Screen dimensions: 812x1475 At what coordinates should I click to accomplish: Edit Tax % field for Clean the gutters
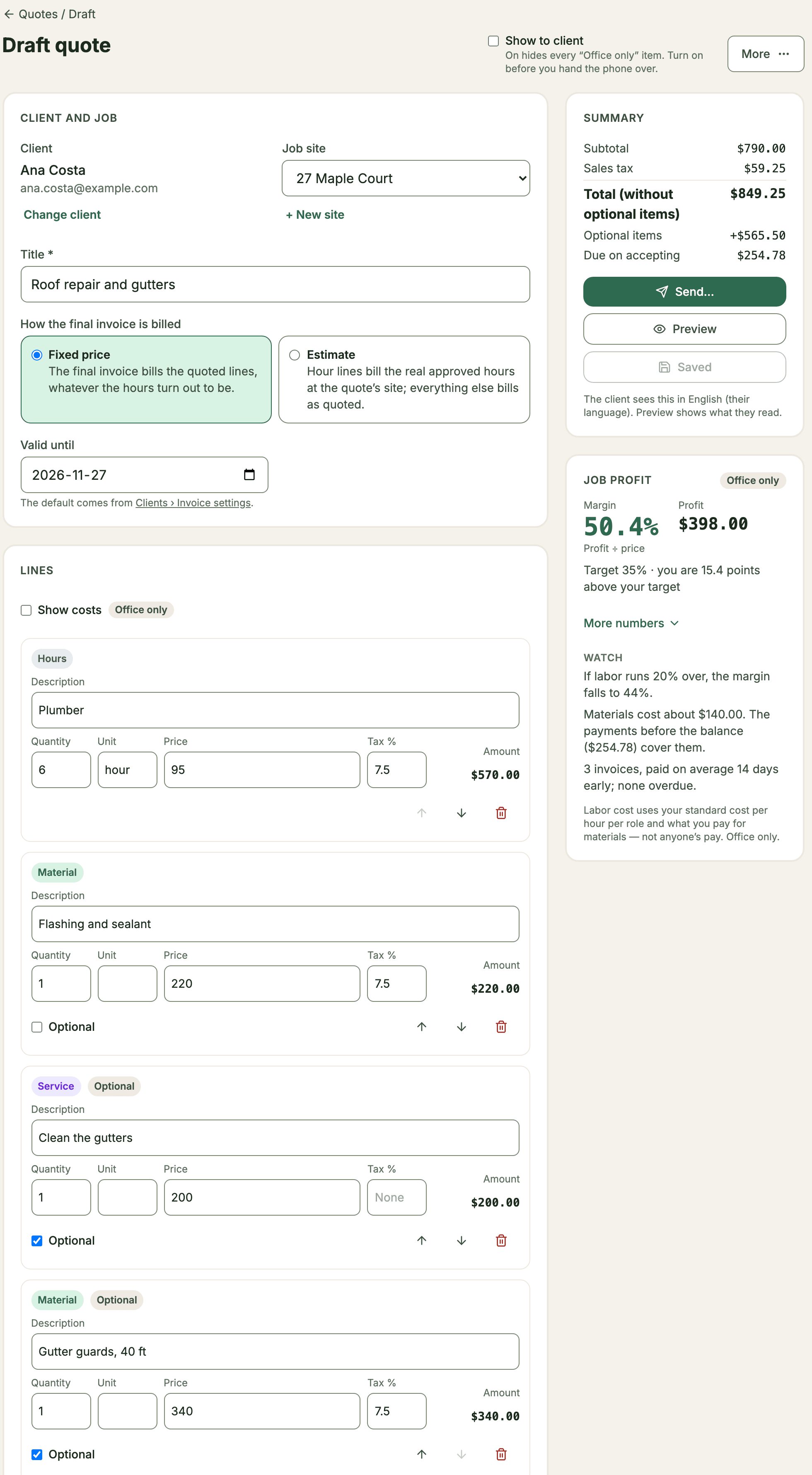[396, 1197]
